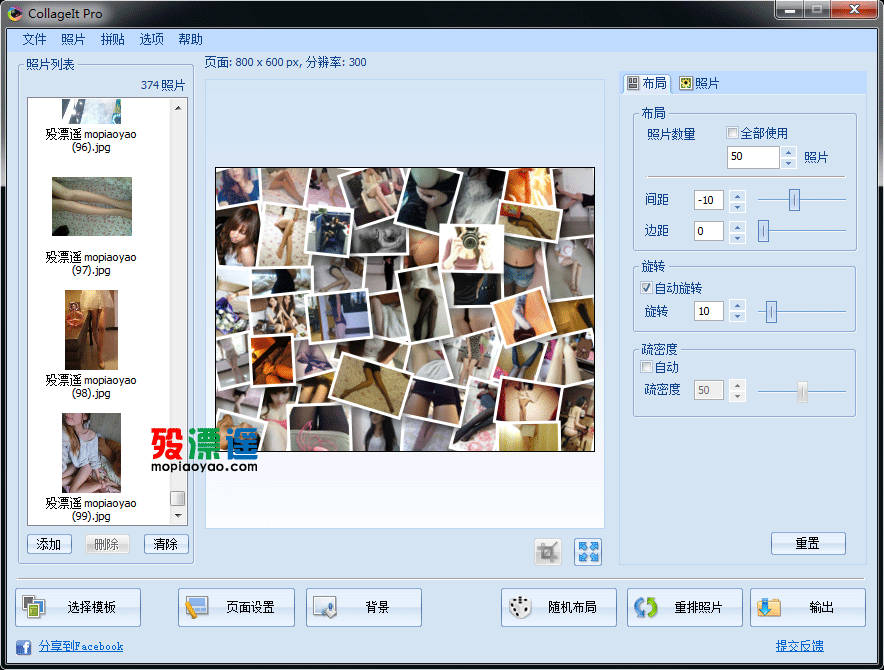The width and height of the screenshot is (884, 670).
Task: Click the 重置 button
Action: click(807, 544)
